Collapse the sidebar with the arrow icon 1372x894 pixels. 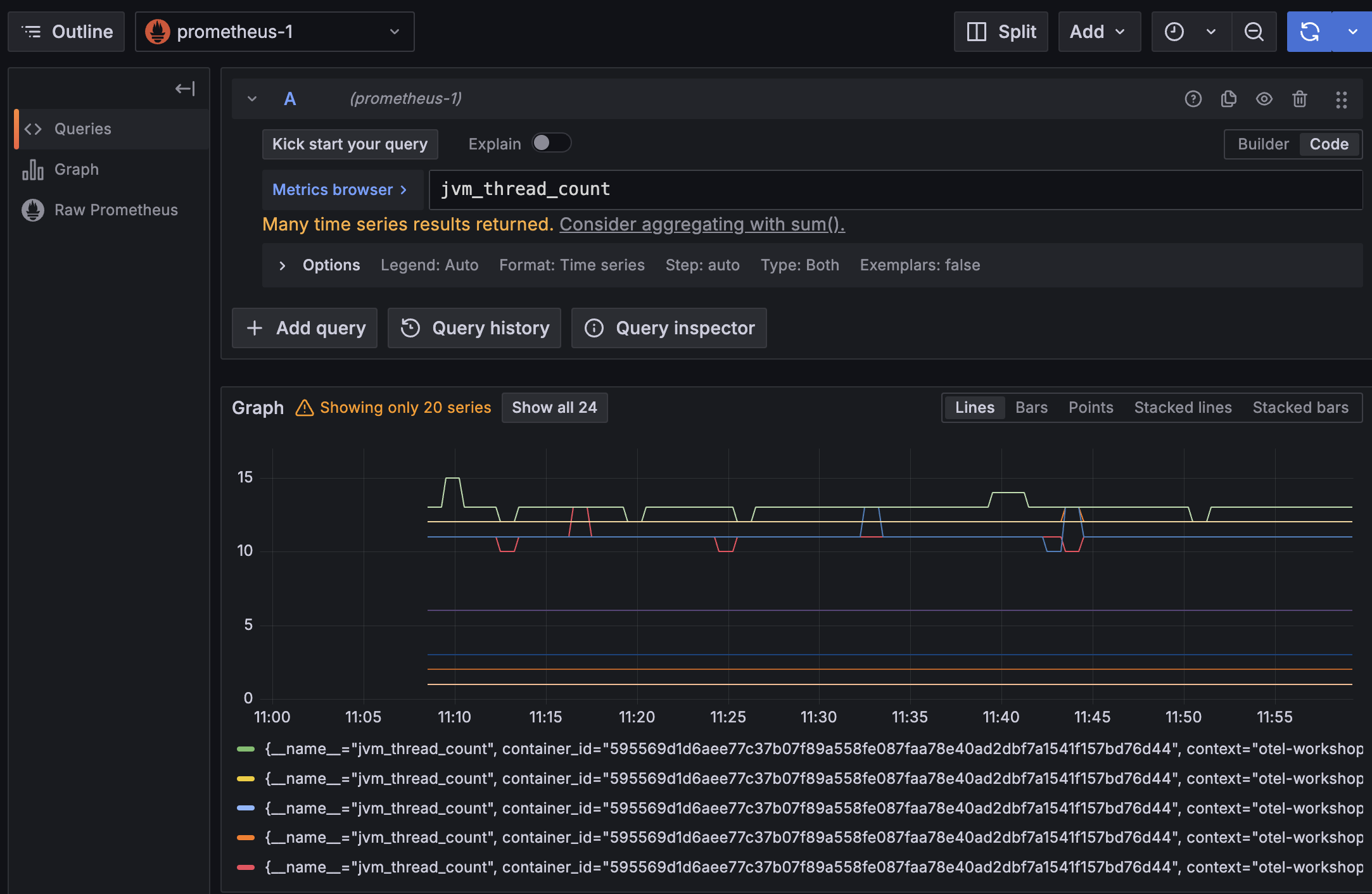click(x=185, y=89)
